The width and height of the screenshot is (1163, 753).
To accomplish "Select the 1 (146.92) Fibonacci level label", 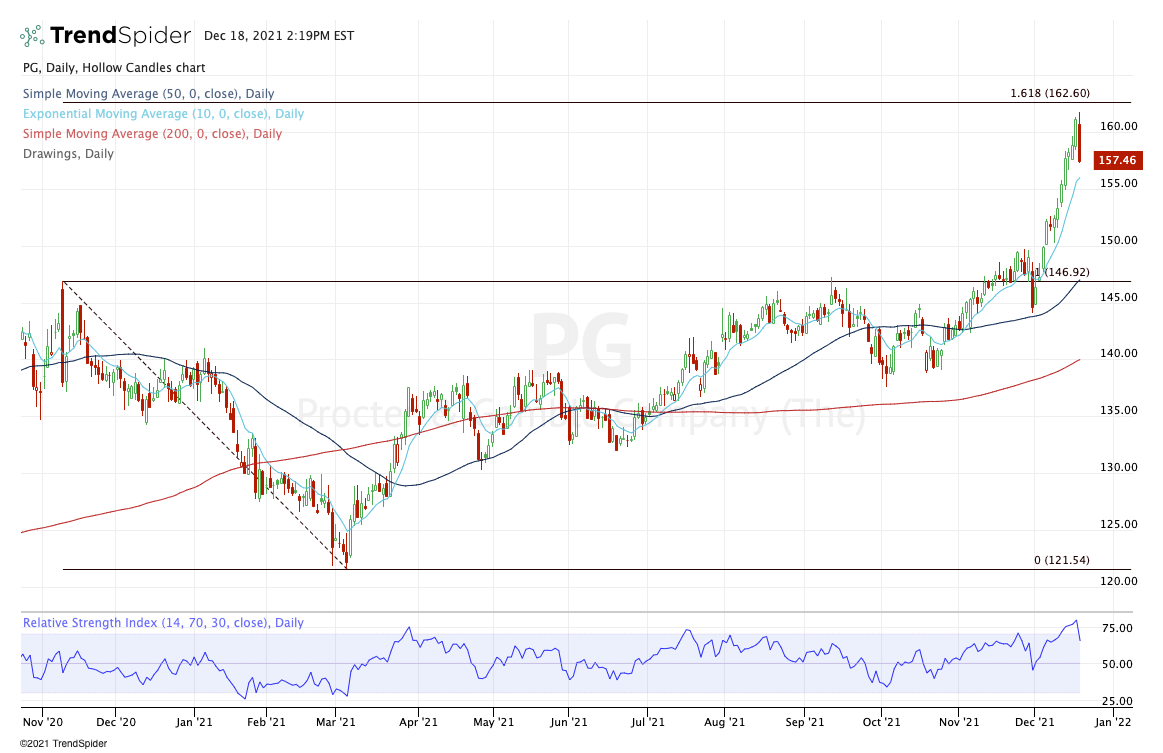I will (1061, 272).
